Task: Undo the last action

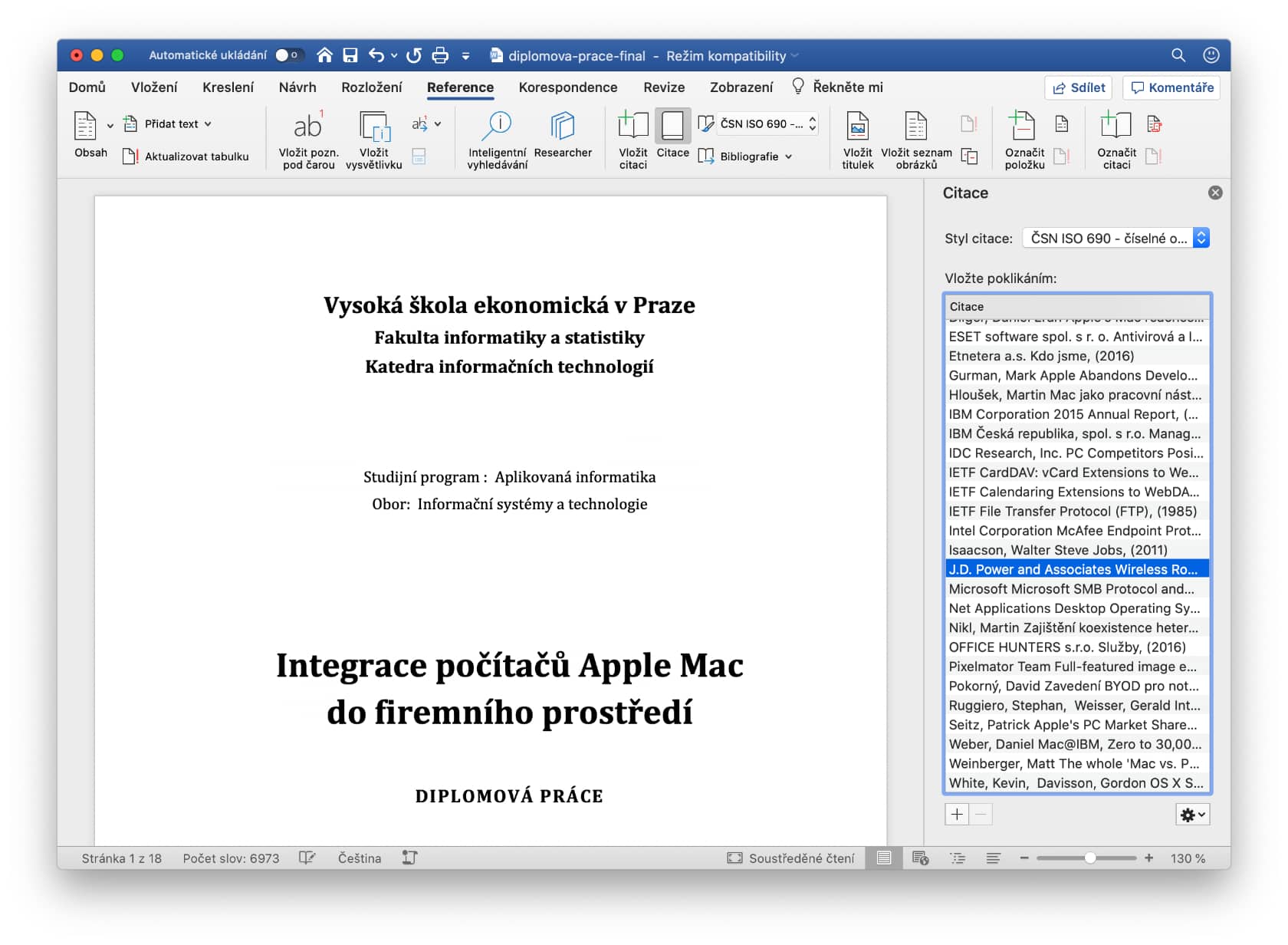Action: (376, 55)
